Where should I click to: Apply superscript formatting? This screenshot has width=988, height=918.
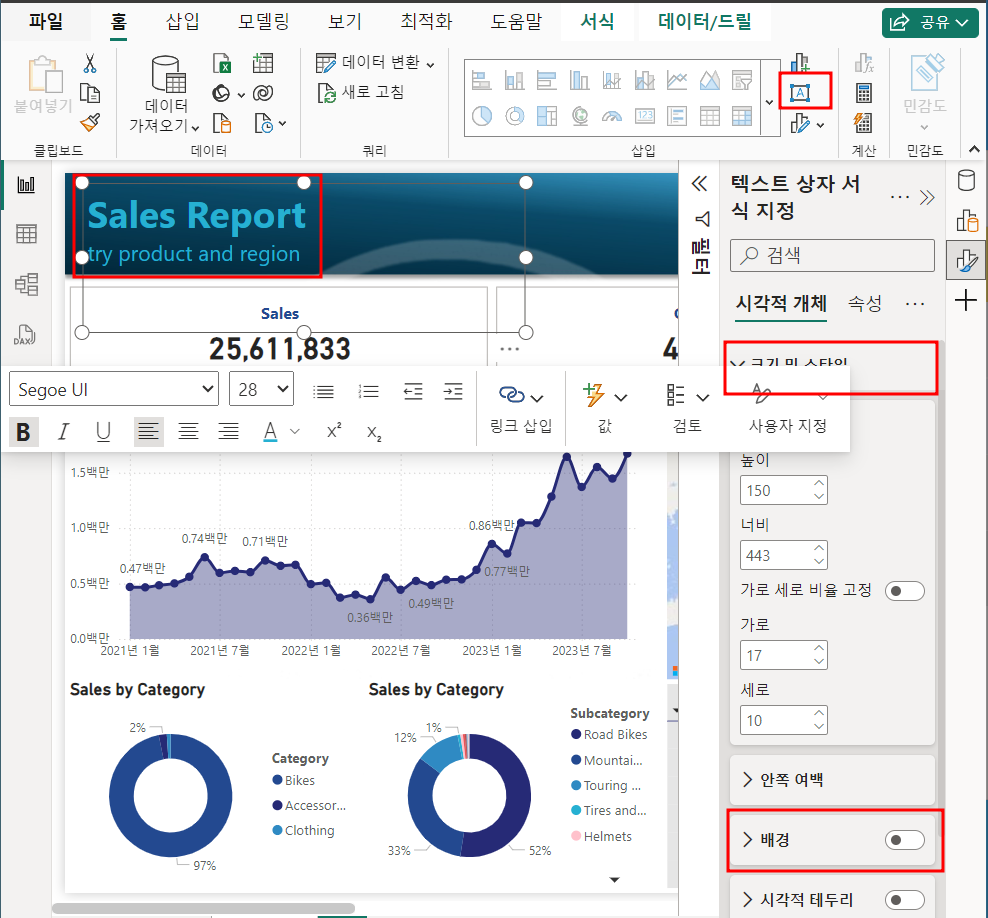click(334, 431)
